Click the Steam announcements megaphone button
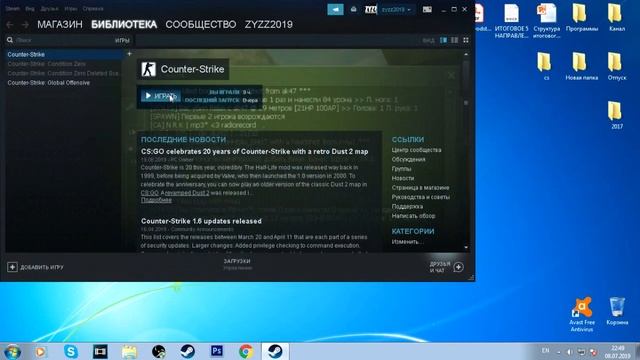Image resolution: width=640 pixels, height=360 pixels. pos(336,9)
